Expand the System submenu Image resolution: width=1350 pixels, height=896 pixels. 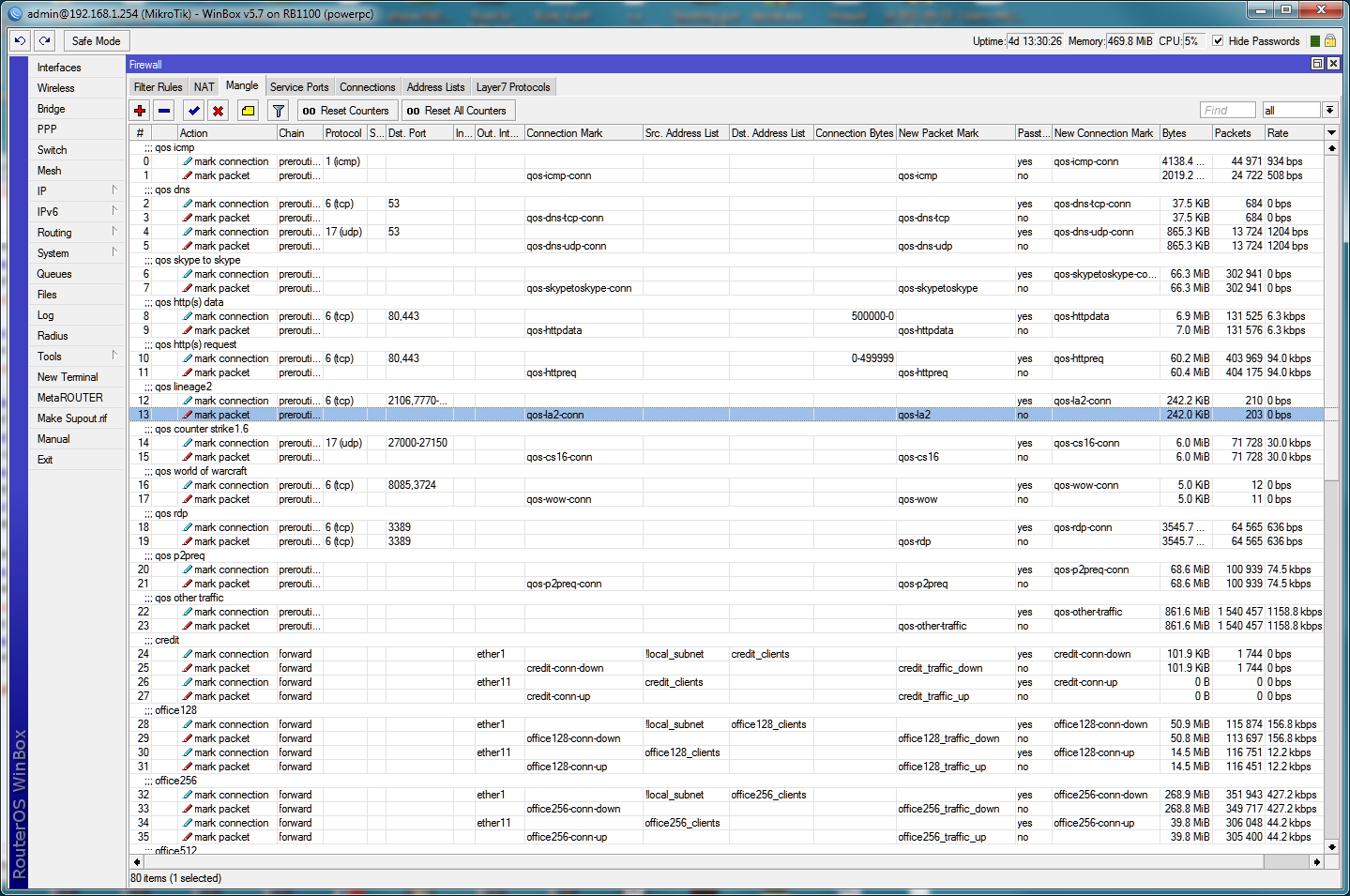77,252
